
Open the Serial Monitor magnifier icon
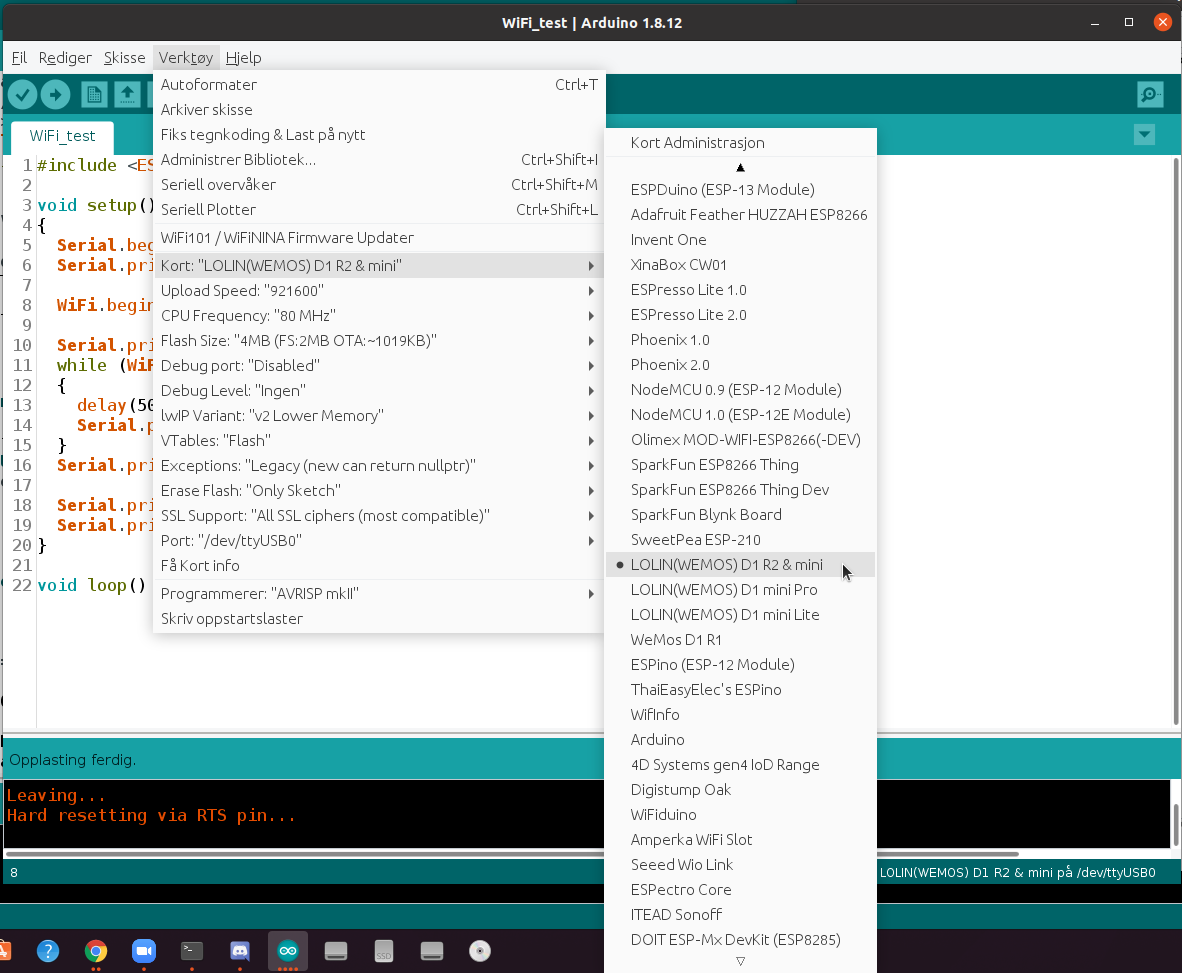(x=1150, y=94)
